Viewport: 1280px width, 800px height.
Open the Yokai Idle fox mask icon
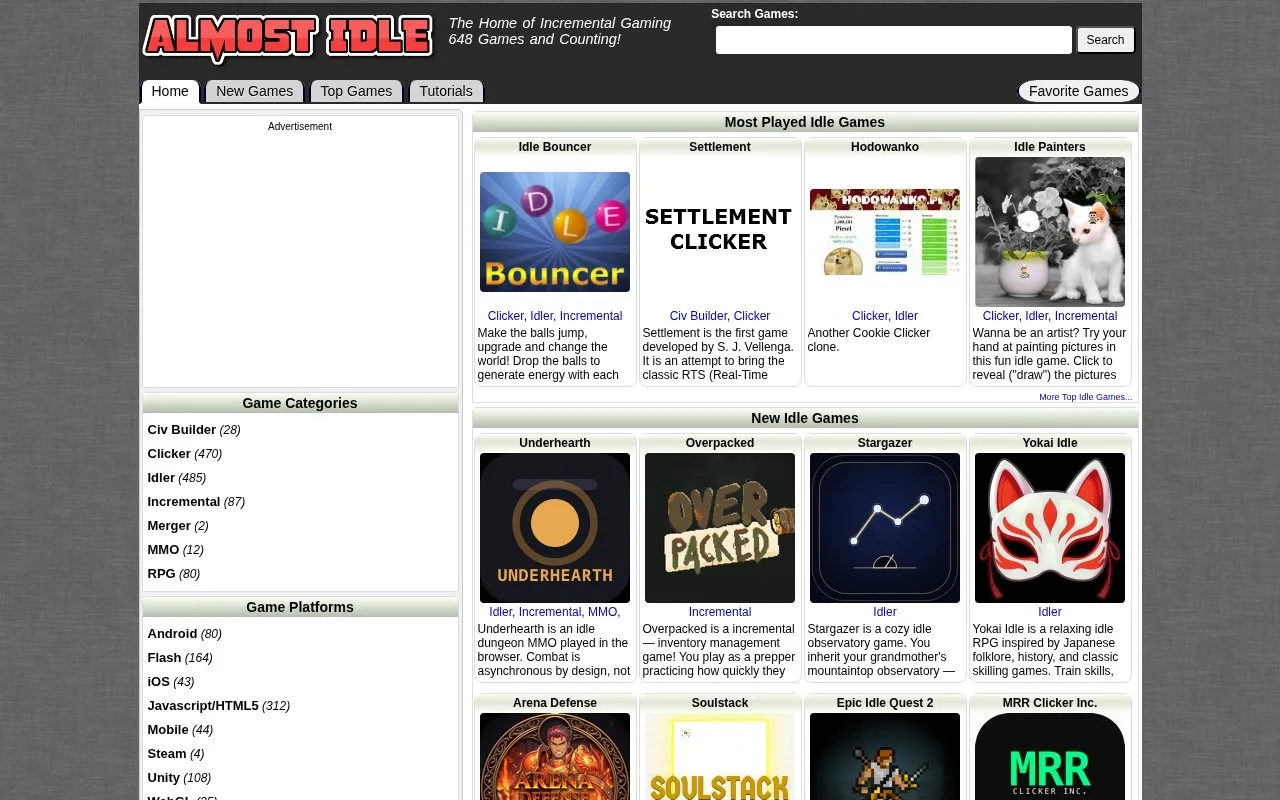1050,528
